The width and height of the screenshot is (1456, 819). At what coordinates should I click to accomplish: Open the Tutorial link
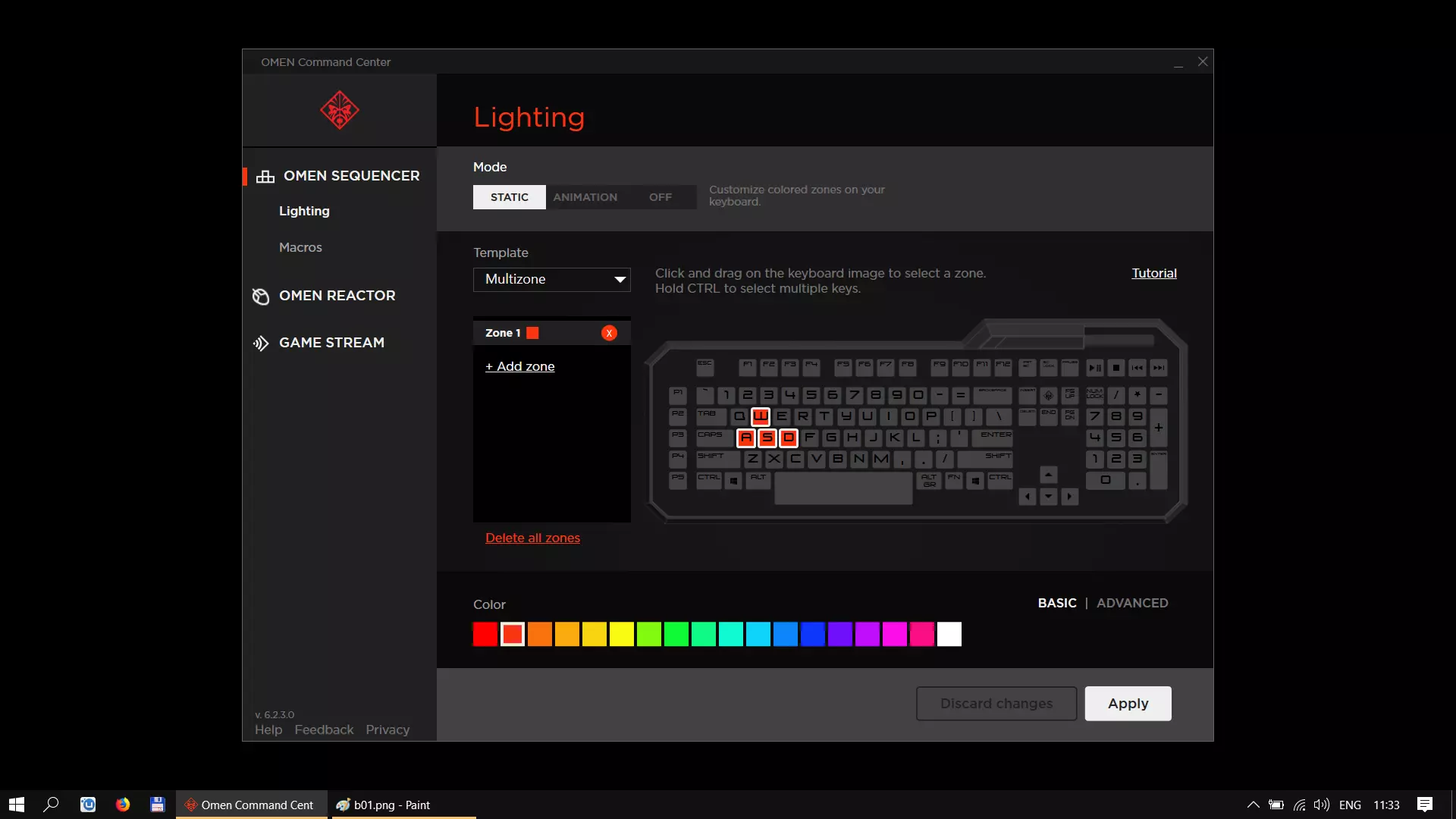coord(1154,273)
